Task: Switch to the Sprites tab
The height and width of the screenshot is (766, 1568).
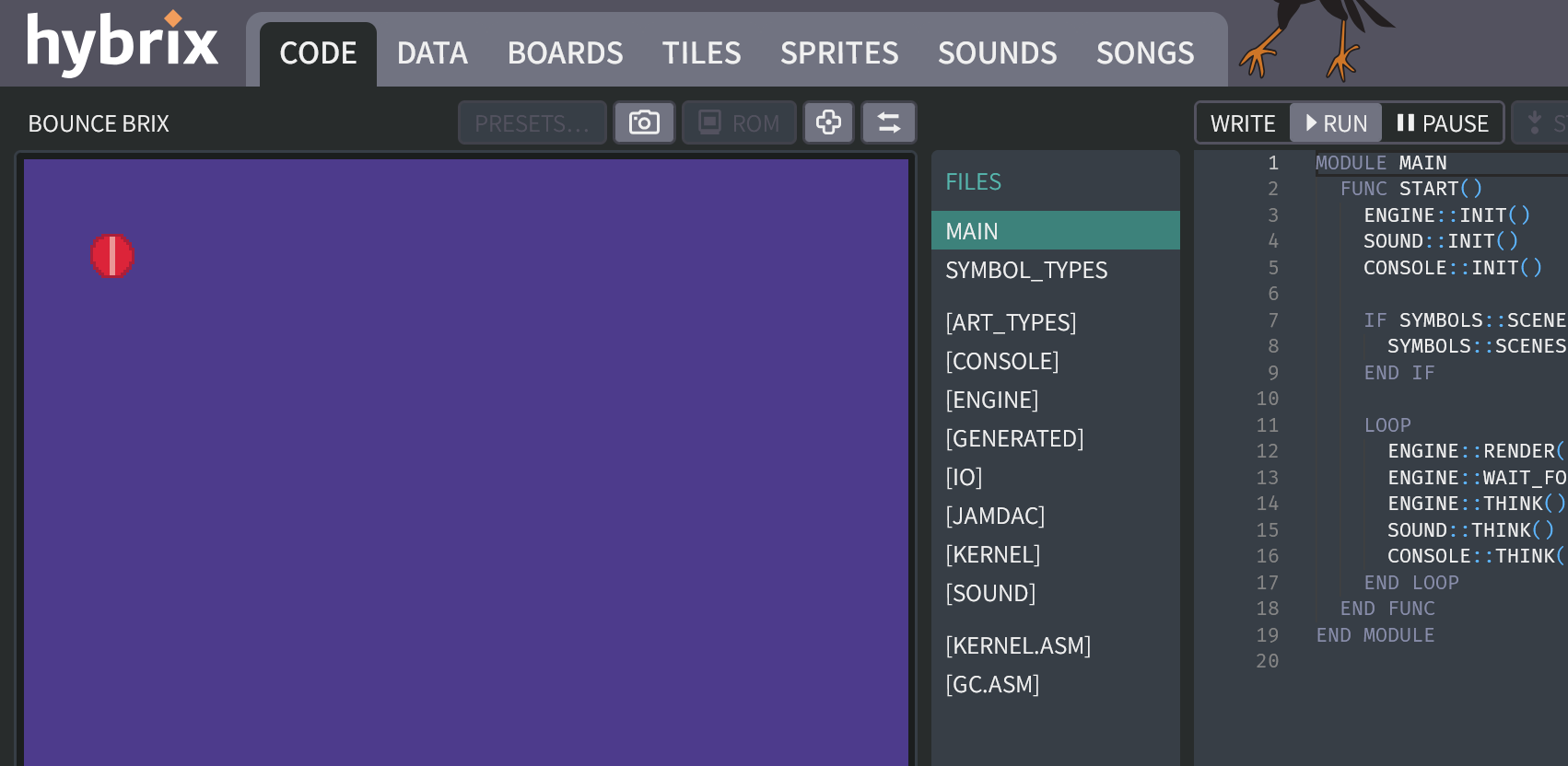Action: point(838,53)
